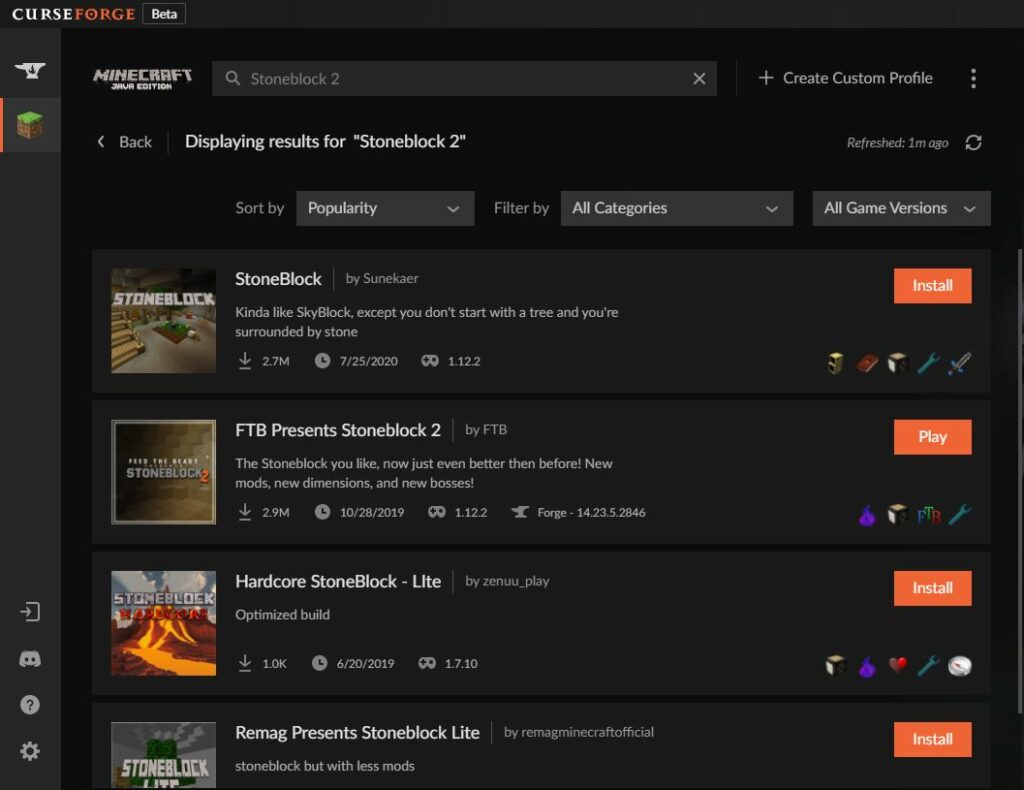1024x790 pixels.
Task: Open the FTB Presents Stoneblock 2 title
Action: coord(338,430)
